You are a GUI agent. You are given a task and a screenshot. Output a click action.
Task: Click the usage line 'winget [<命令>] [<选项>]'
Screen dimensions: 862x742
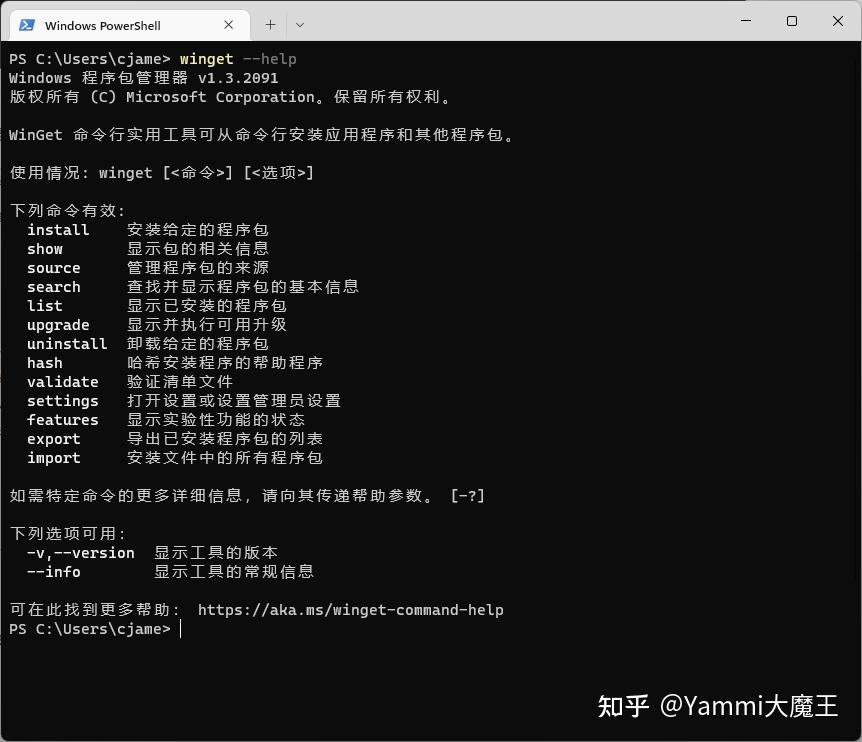pyautogui.click(x=206, y=173)
